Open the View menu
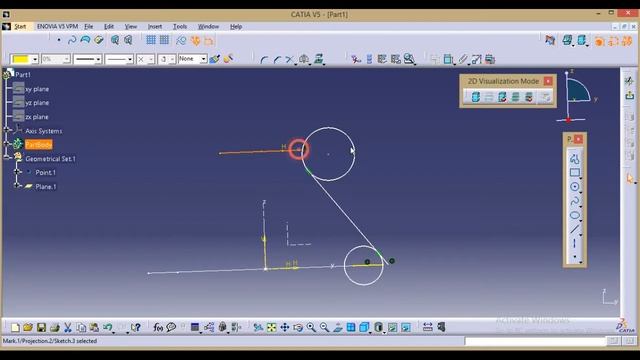This screenshot has width=640, height=360. click(131, 27)
